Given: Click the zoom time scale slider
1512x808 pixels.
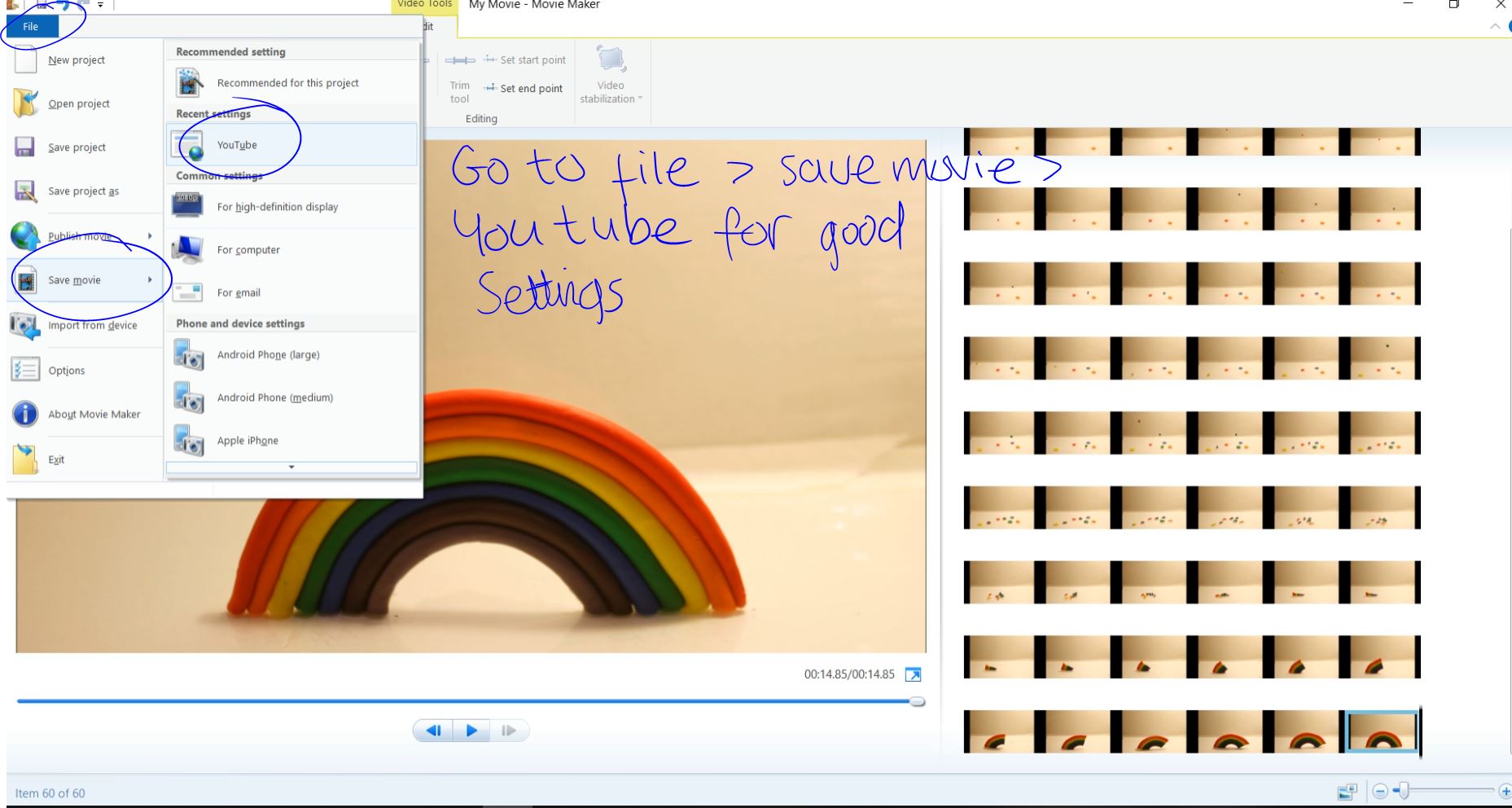Looking at the screenshot, I should 1404,791.
